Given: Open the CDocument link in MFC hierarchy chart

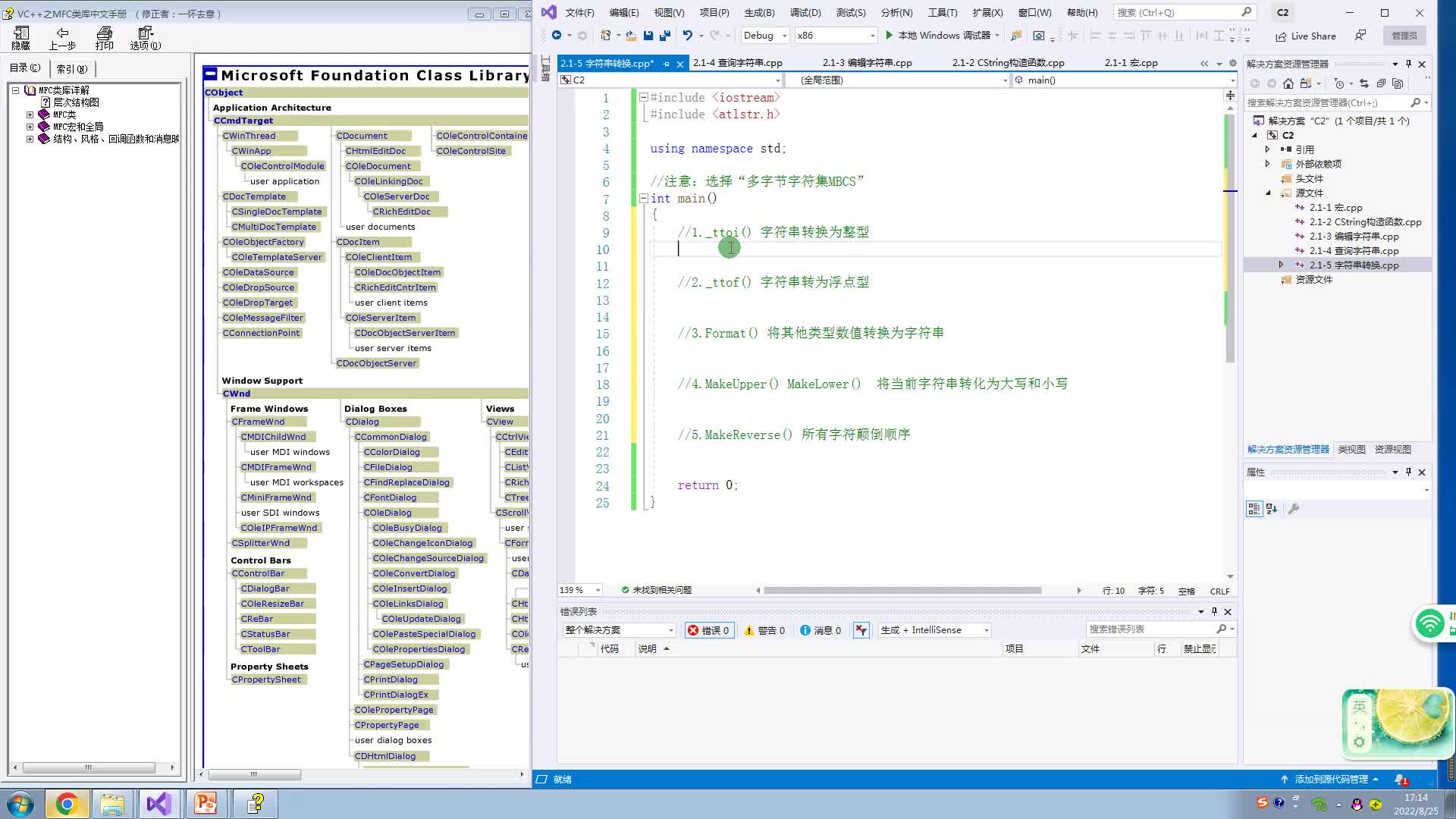Looking at the screenshot, I should tap(362, 136).
